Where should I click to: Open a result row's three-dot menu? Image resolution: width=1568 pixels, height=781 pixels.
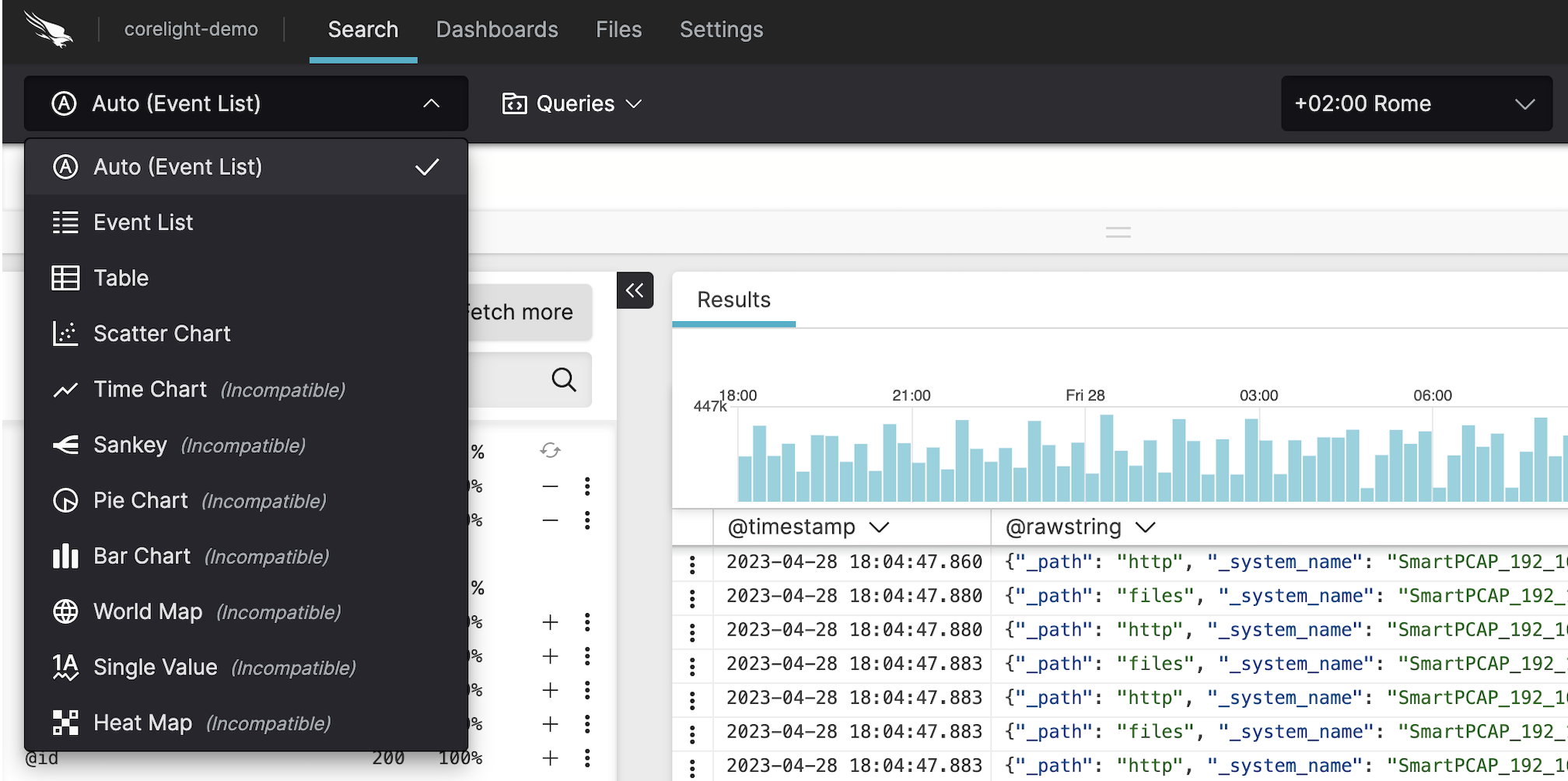click(692, 562)
